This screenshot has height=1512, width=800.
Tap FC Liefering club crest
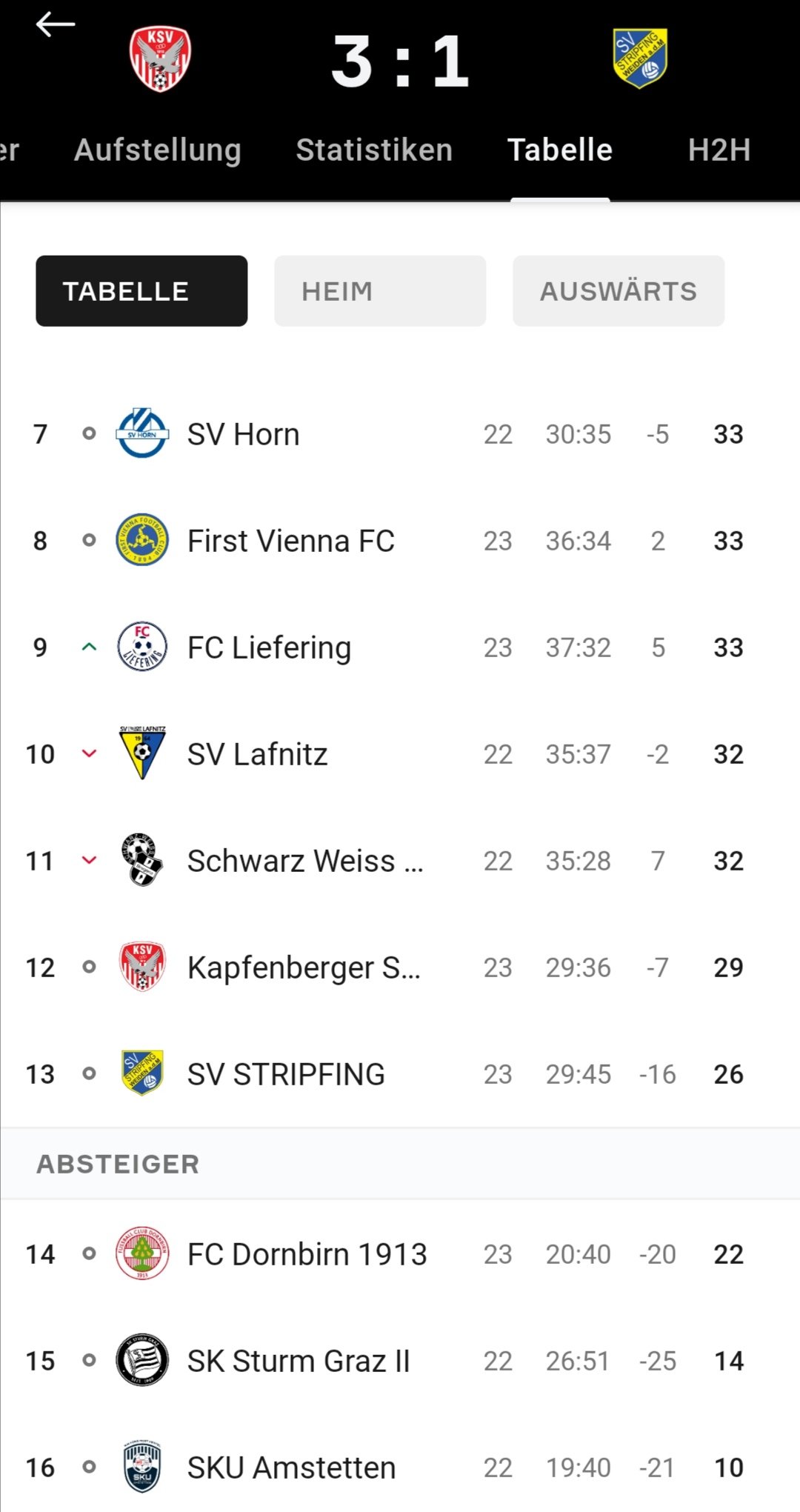pos(142,647)
